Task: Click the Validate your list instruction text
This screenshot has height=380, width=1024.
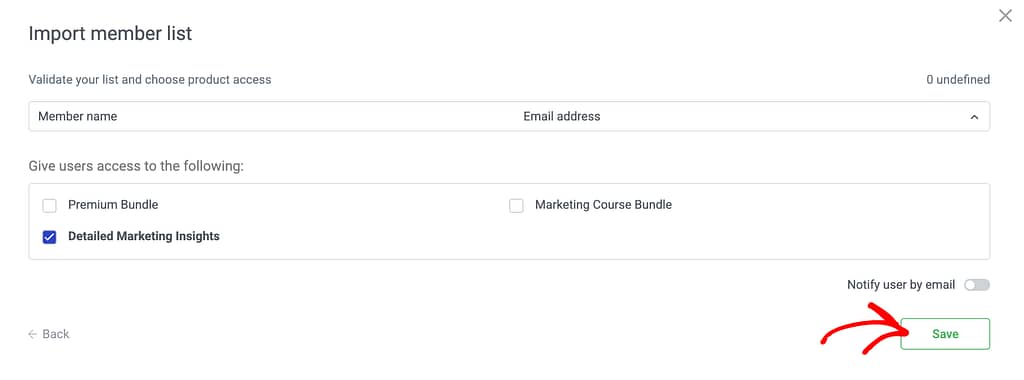Action: [x=150, y=80]
